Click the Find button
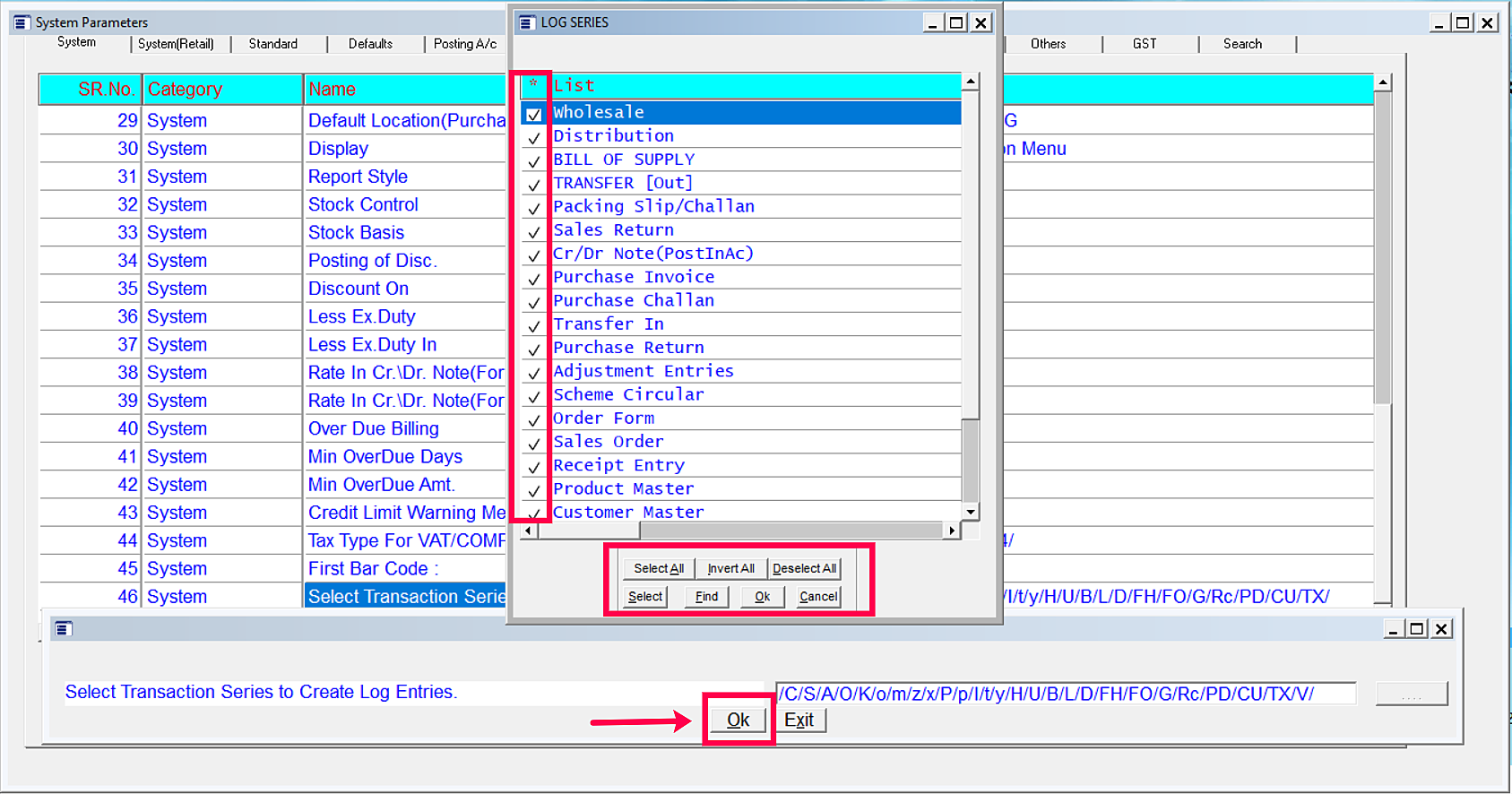Image resolution: width=1512 pixels, height=794 pixels. point(706,596)
